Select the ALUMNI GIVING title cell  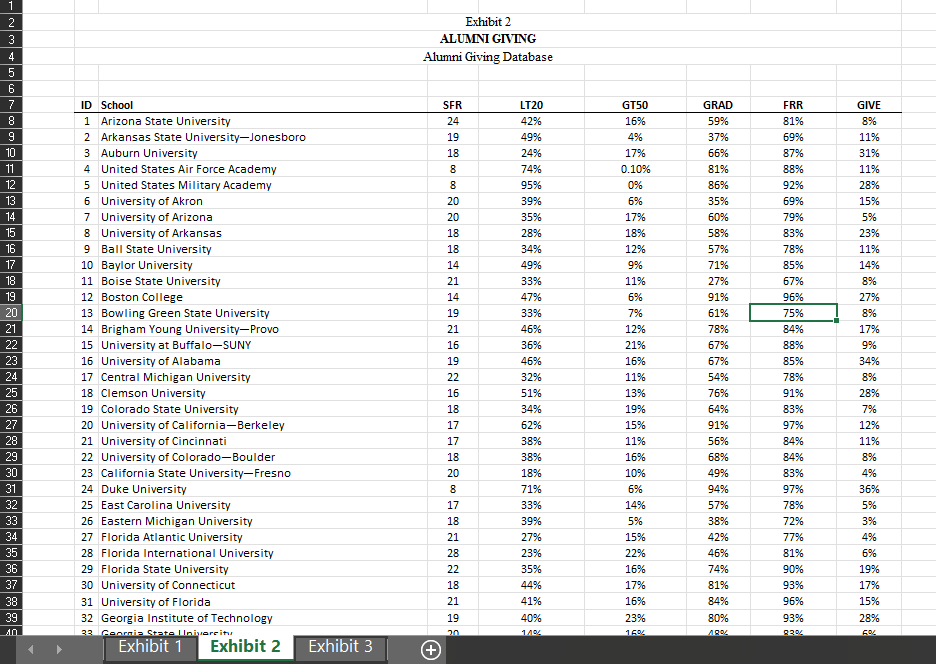click(488, 39)
